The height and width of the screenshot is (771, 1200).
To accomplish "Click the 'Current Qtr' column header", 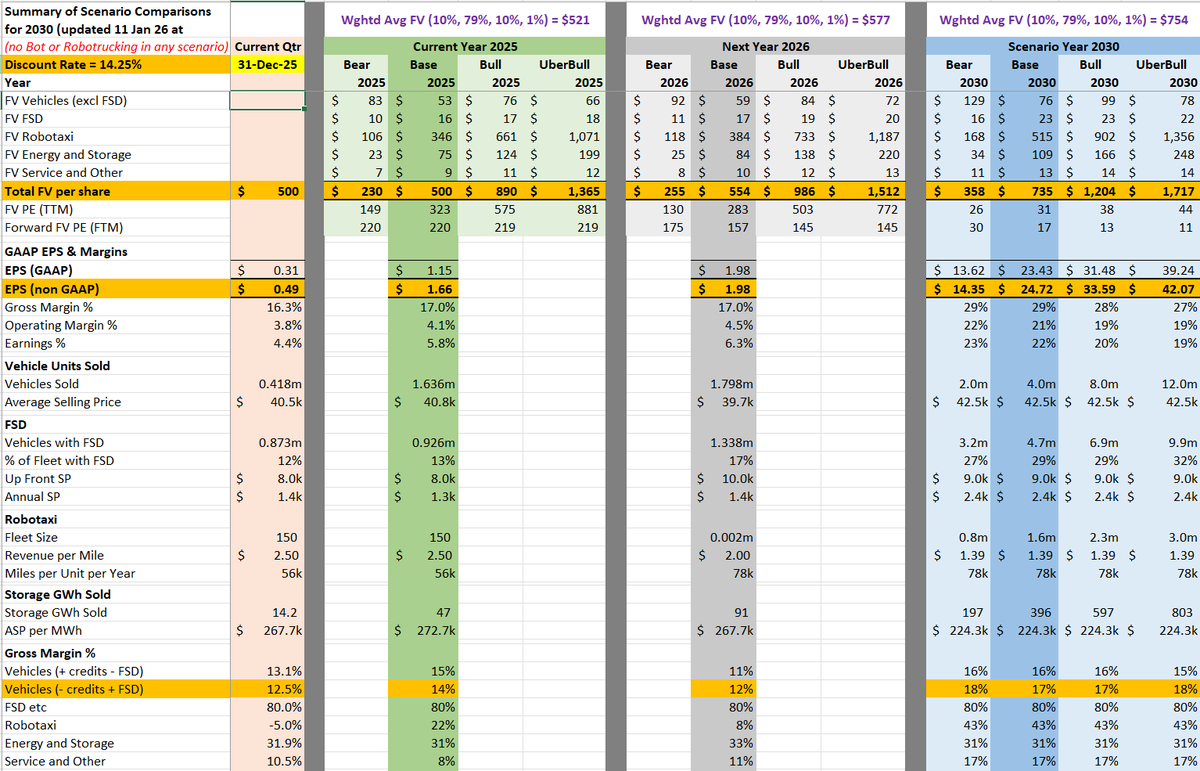I will pos(267,46).
